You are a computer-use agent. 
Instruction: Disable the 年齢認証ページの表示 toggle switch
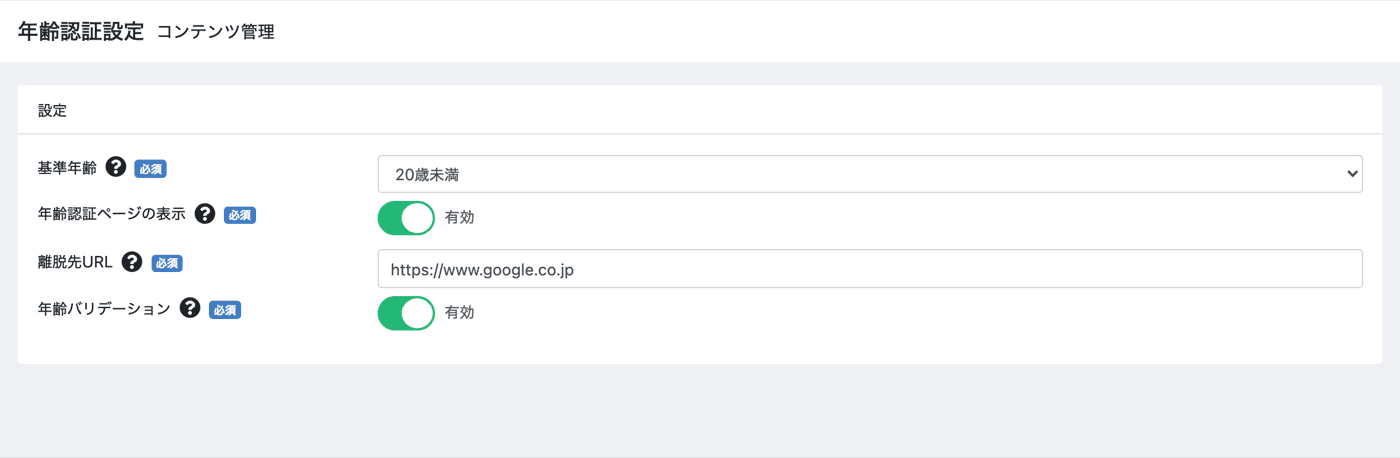coord(406,217)
